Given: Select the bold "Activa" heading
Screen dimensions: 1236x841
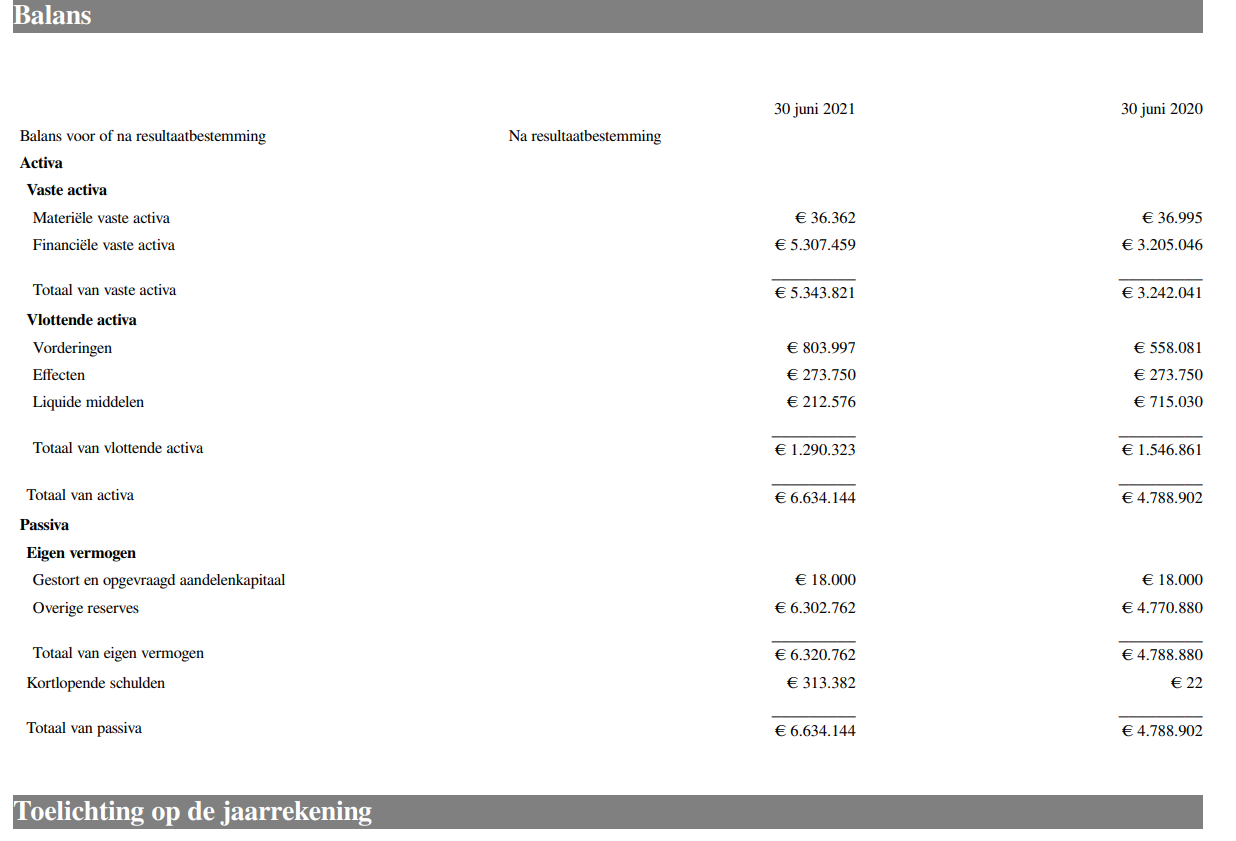Looking at the screenshot, I should (x=41, y=163).
